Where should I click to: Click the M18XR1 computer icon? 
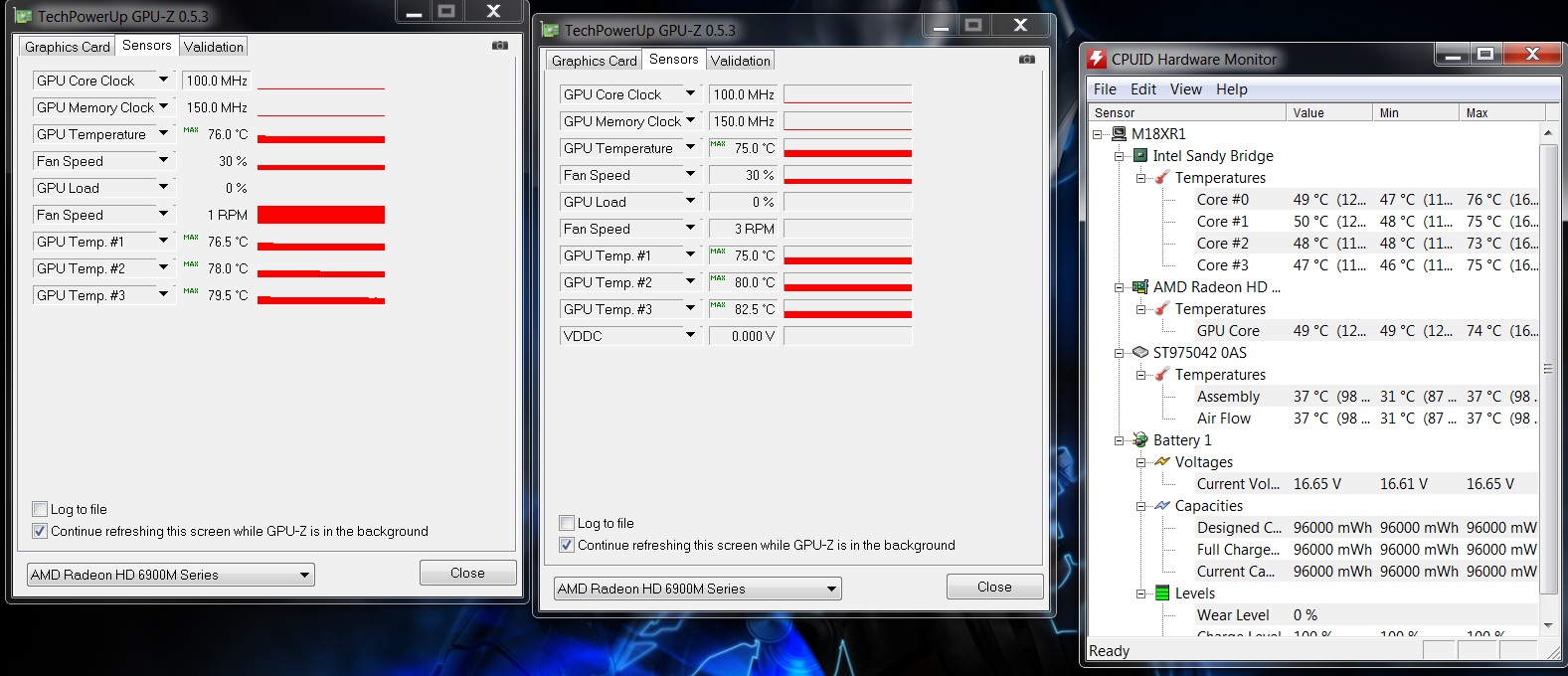point(1119,133)
